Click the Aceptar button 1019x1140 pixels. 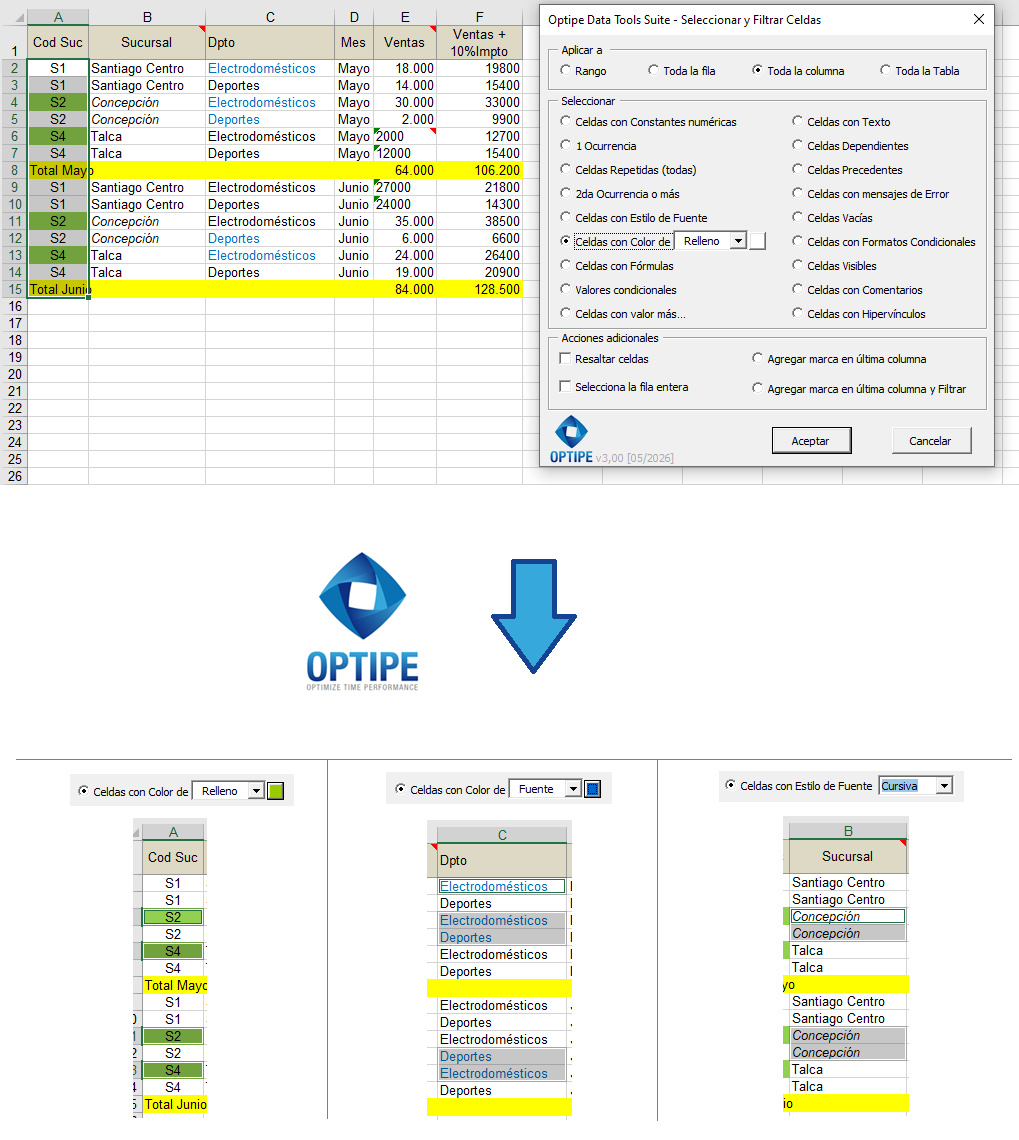coord(811,441)
